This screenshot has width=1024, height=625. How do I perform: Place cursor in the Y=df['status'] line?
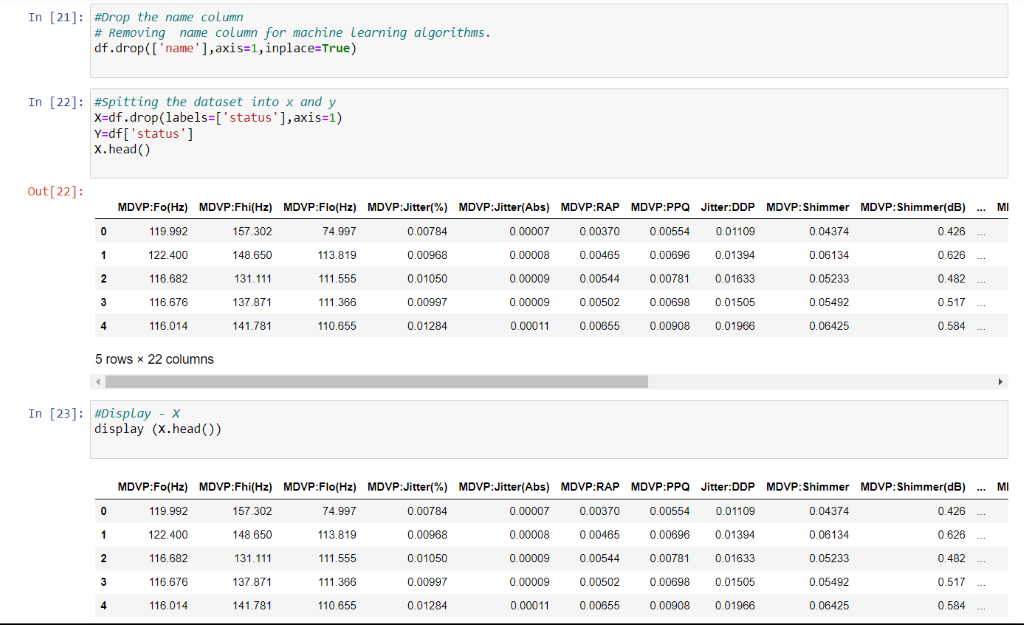coord(144,134)
